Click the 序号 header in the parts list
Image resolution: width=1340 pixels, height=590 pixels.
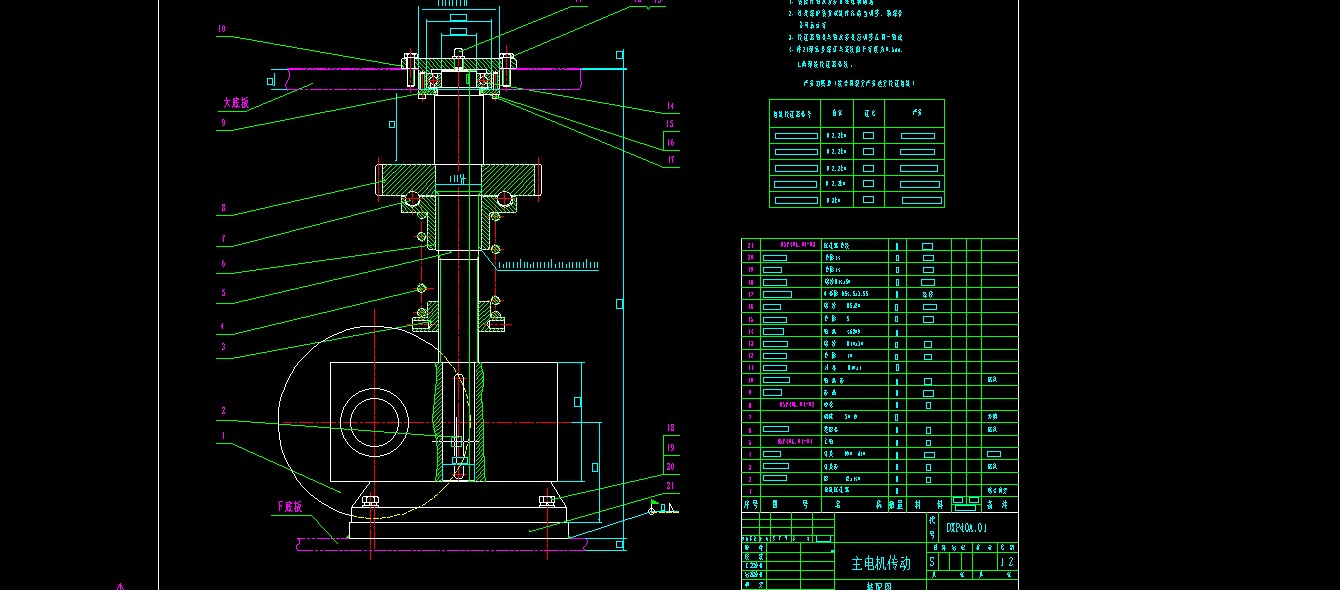point(751,505)
